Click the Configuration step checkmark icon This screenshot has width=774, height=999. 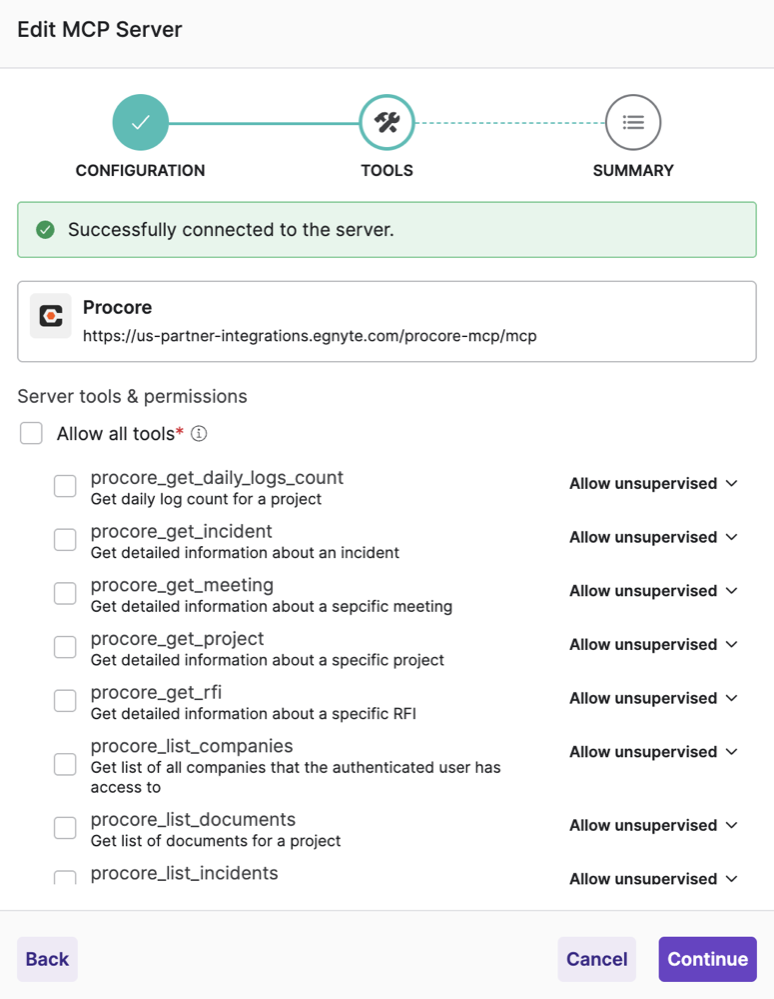(140, 122)
